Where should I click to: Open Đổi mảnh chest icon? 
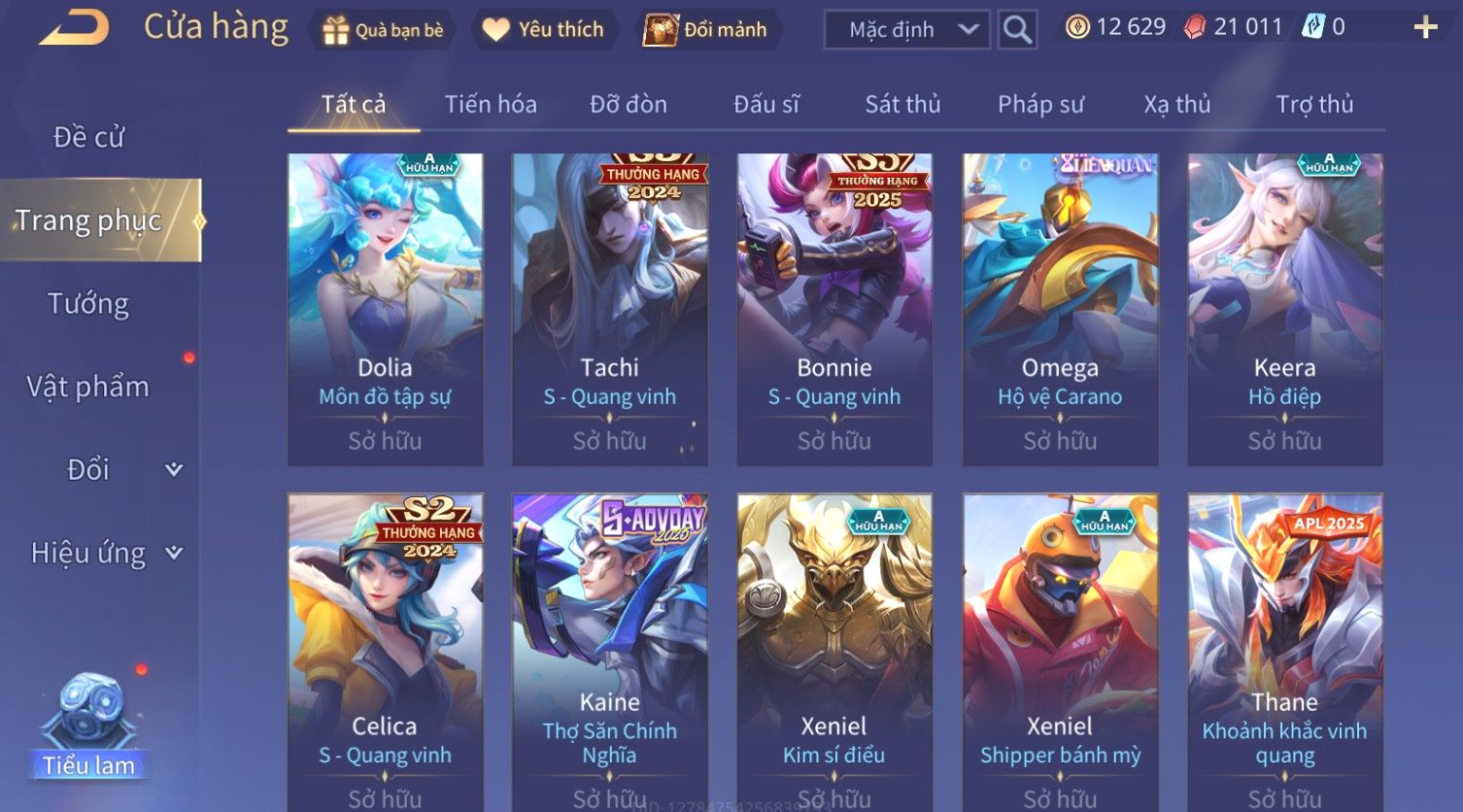pos(661,30)
